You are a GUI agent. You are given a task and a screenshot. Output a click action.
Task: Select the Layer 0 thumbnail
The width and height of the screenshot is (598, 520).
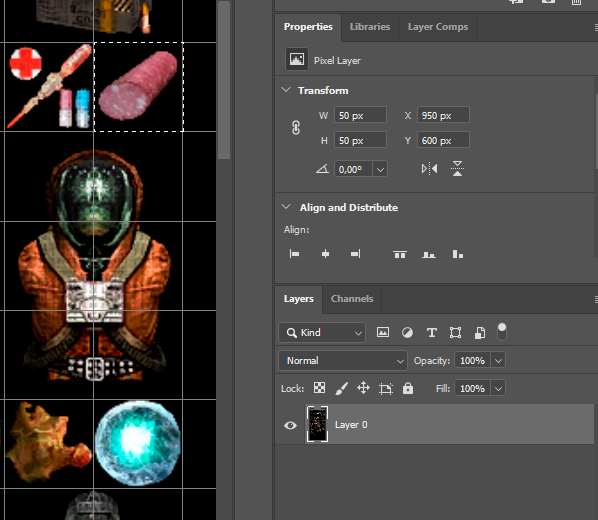tap(317, 424)
